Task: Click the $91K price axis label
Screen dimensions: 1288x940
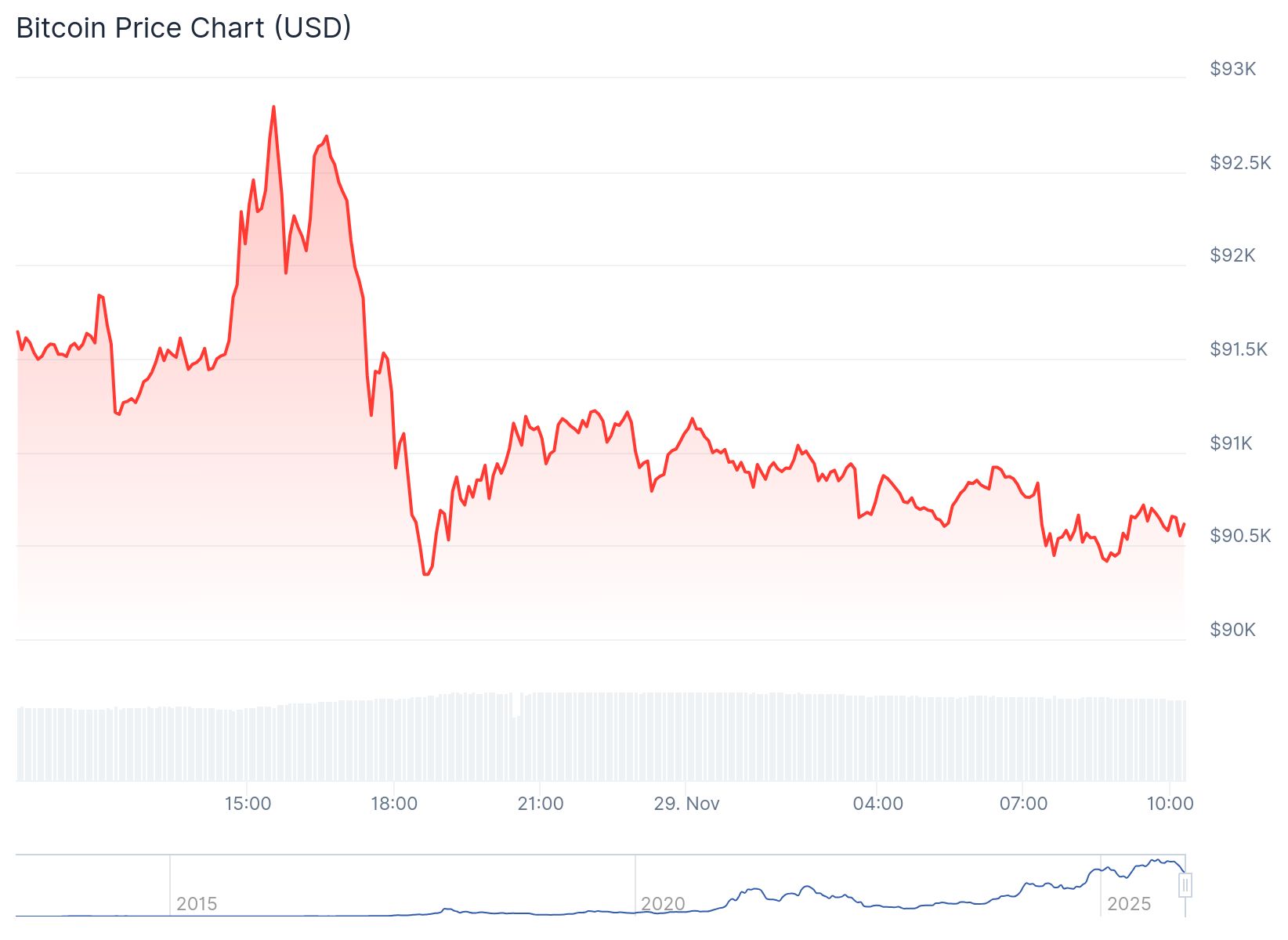Action: tap(1232, 443)
